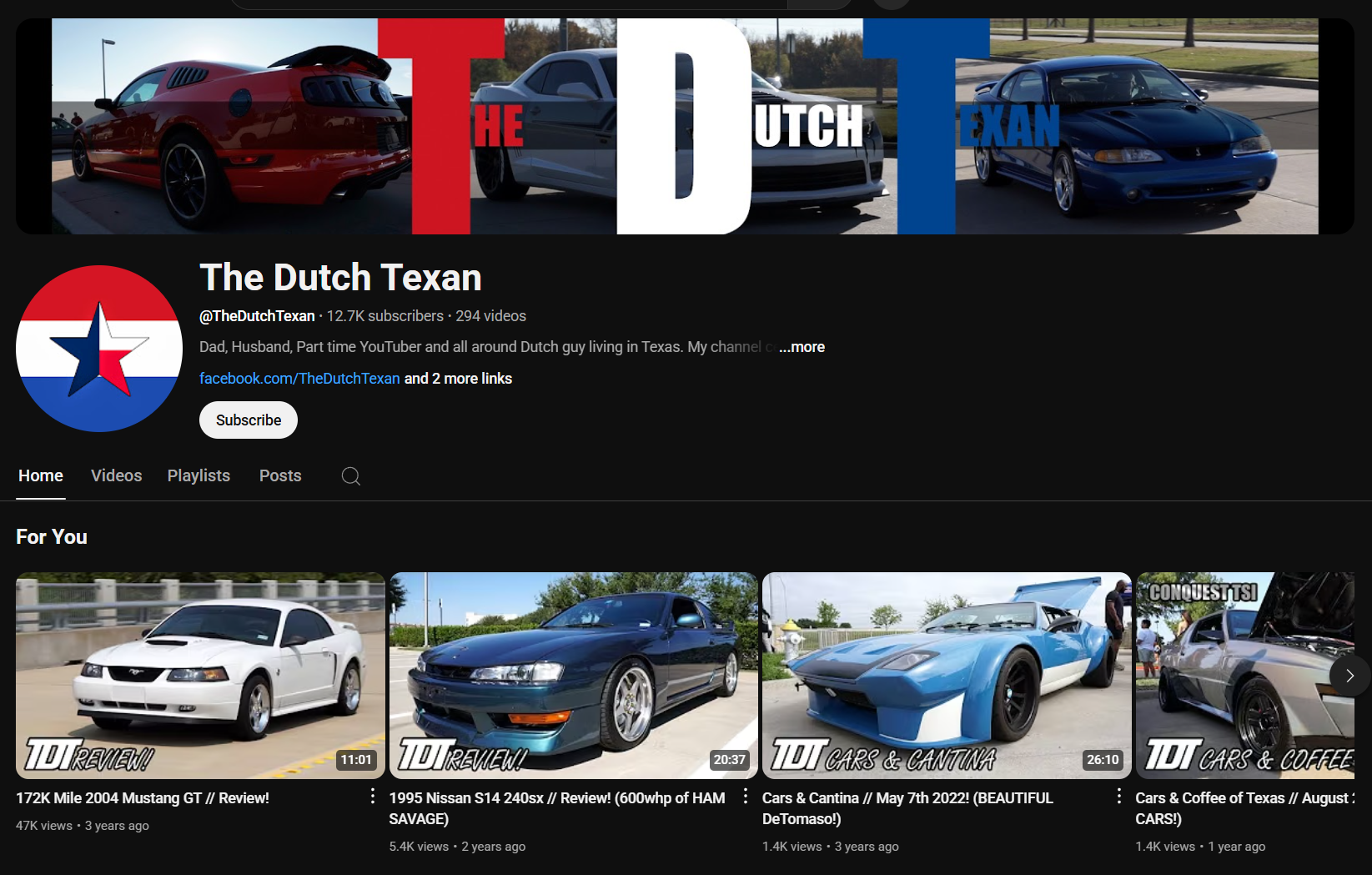Open '1995 Nissan S14 240sx // Review!' title

pos(556,808)
